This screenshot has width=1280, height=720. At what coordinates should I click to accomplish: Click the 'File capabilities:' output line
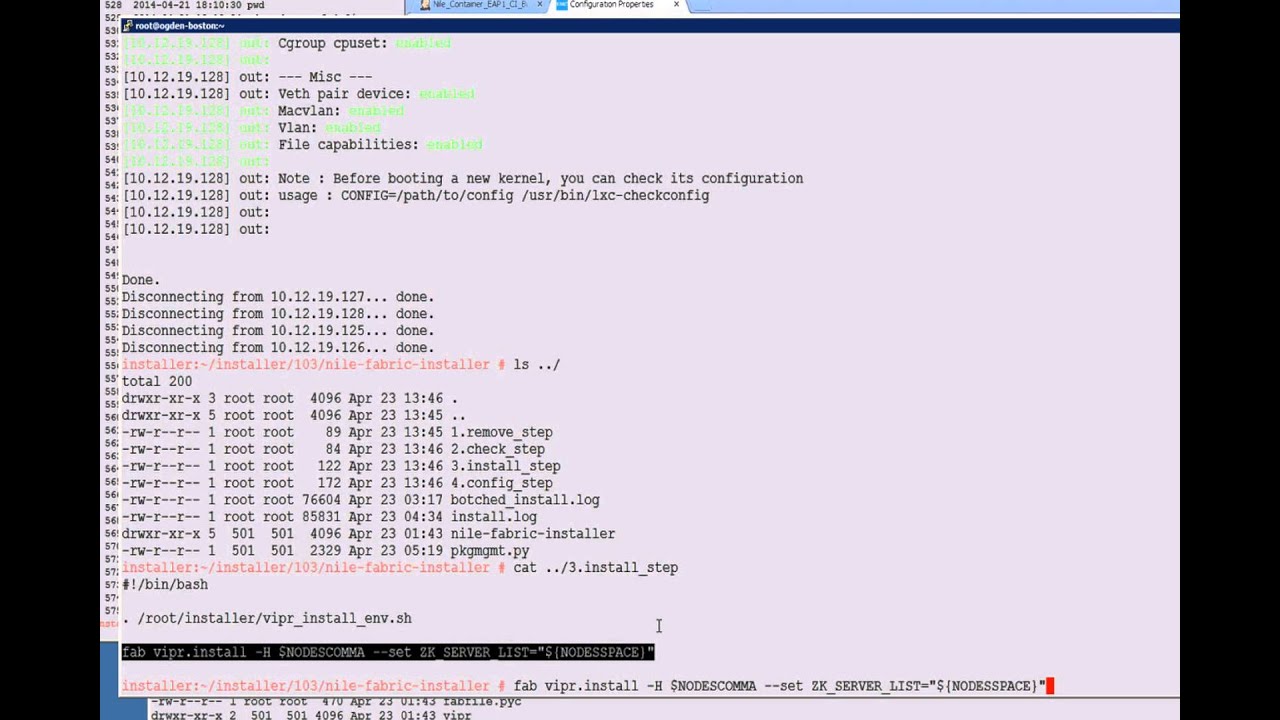[303, 145]
